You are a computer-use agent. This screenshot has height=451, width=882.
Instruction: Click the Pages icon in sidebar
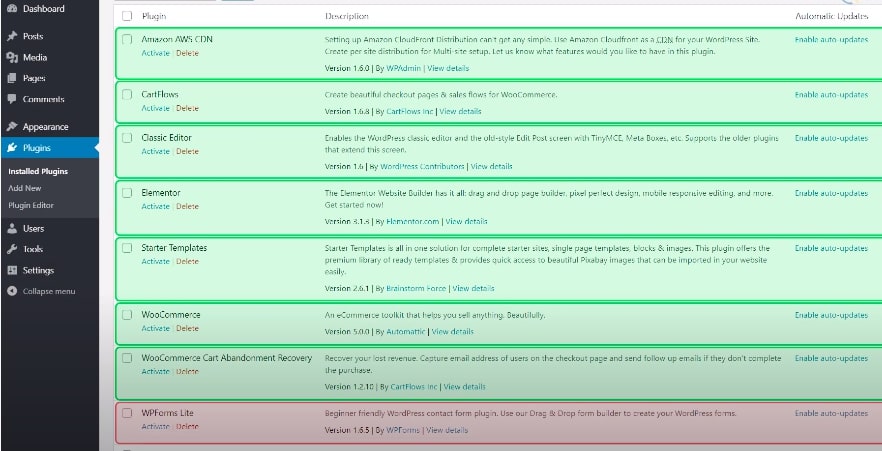pos(12,78)
